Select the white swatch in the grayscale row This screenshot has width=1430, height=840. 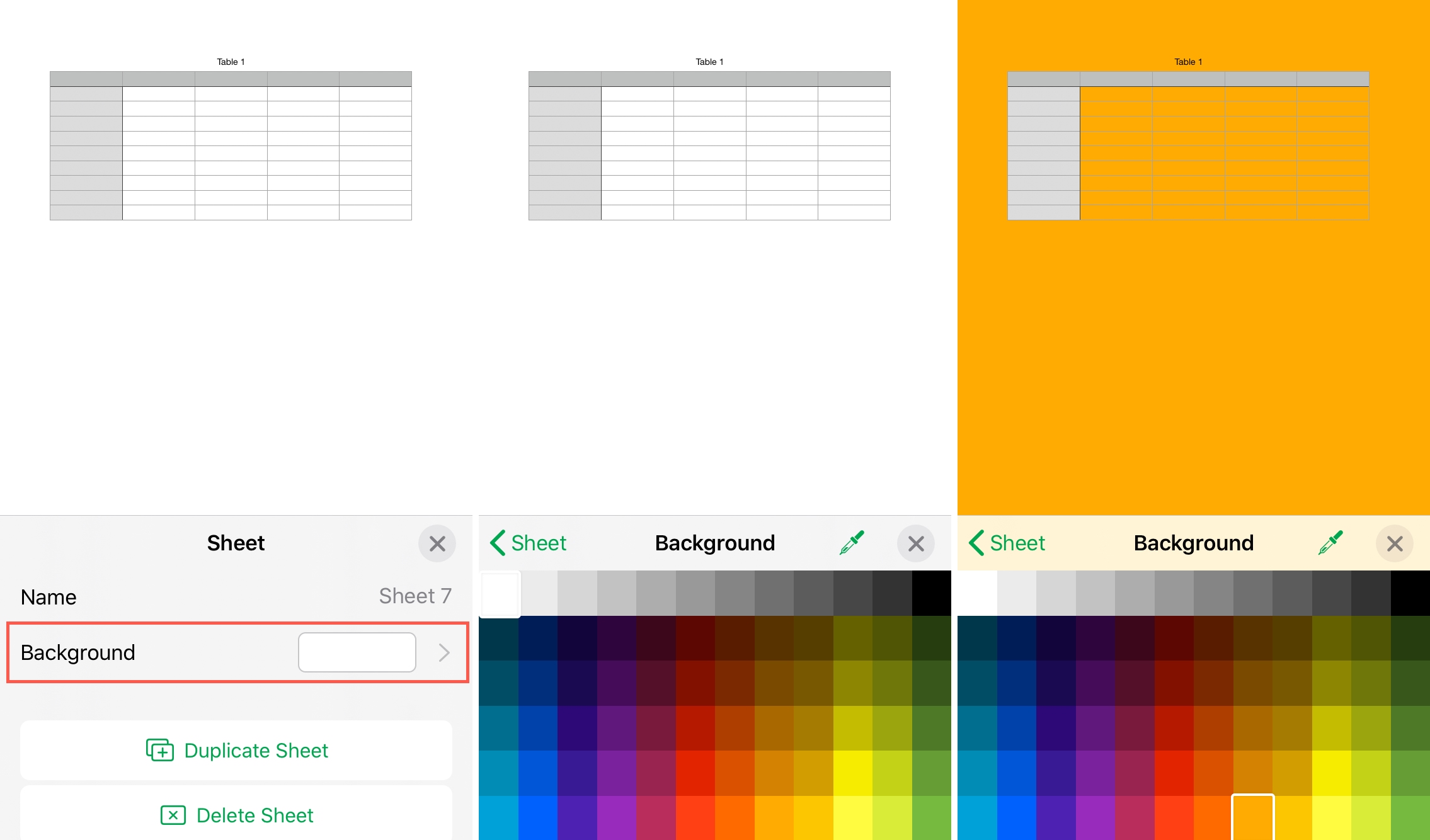(x=500, y=593)
